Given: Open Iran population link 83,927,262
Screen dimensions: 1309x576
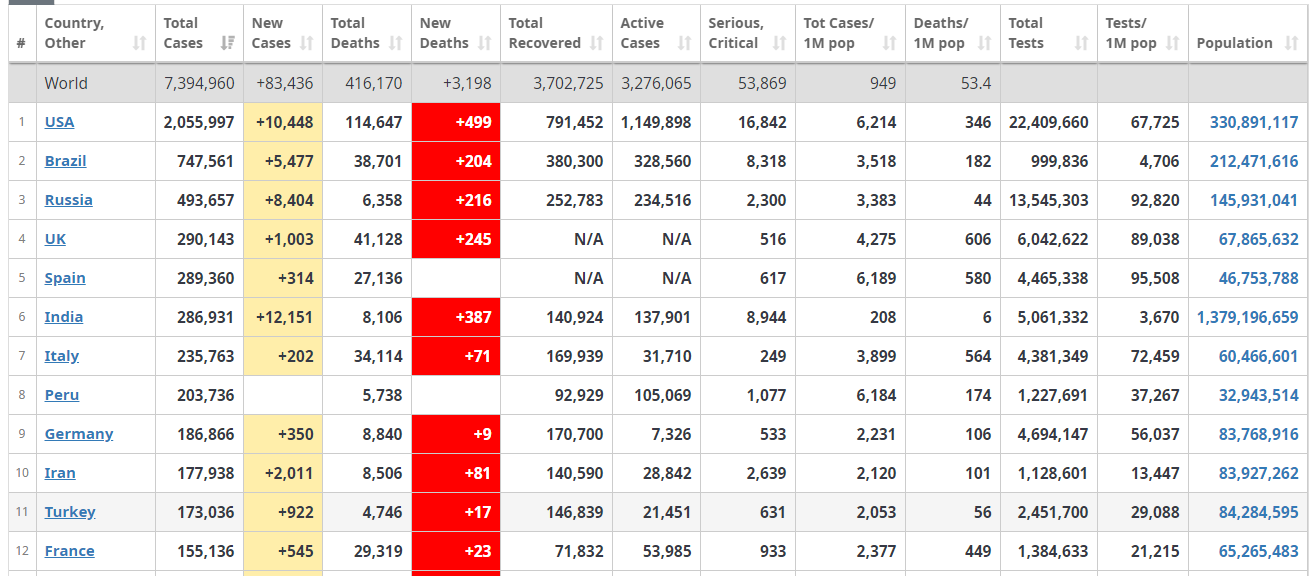Looking at the screenshot, I should (x=1258, y=473).
